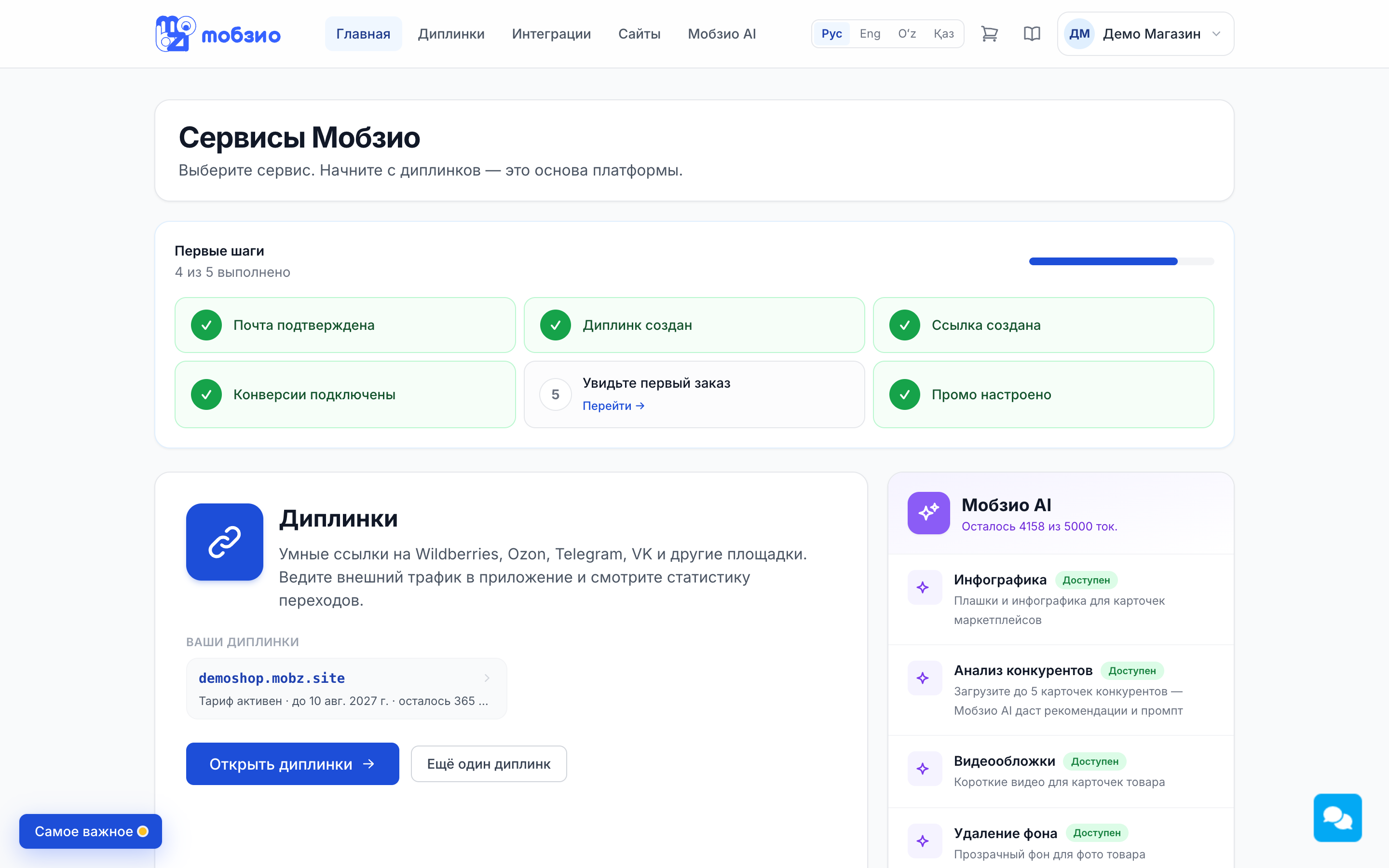Click the Тариф активен status line

(x=343, y=701)
